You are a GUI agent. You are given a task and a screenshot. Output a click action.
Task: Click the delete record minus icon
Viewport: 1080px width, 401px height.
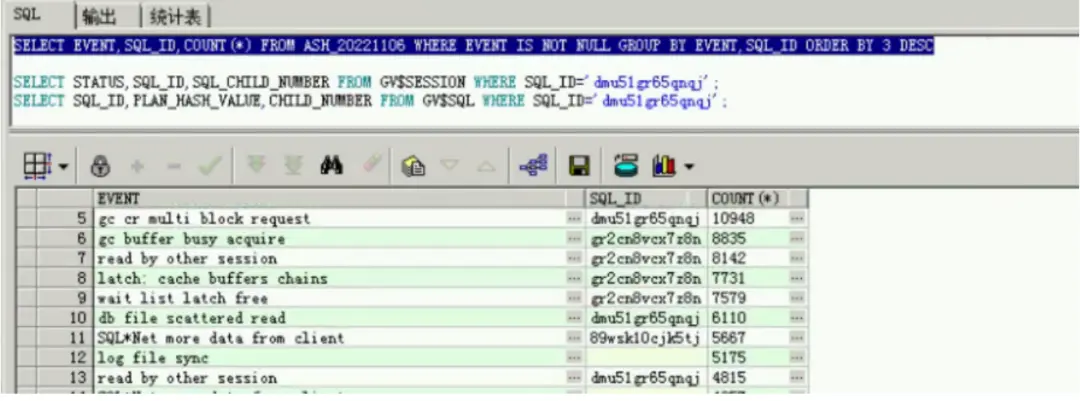[x=174, y=166]
